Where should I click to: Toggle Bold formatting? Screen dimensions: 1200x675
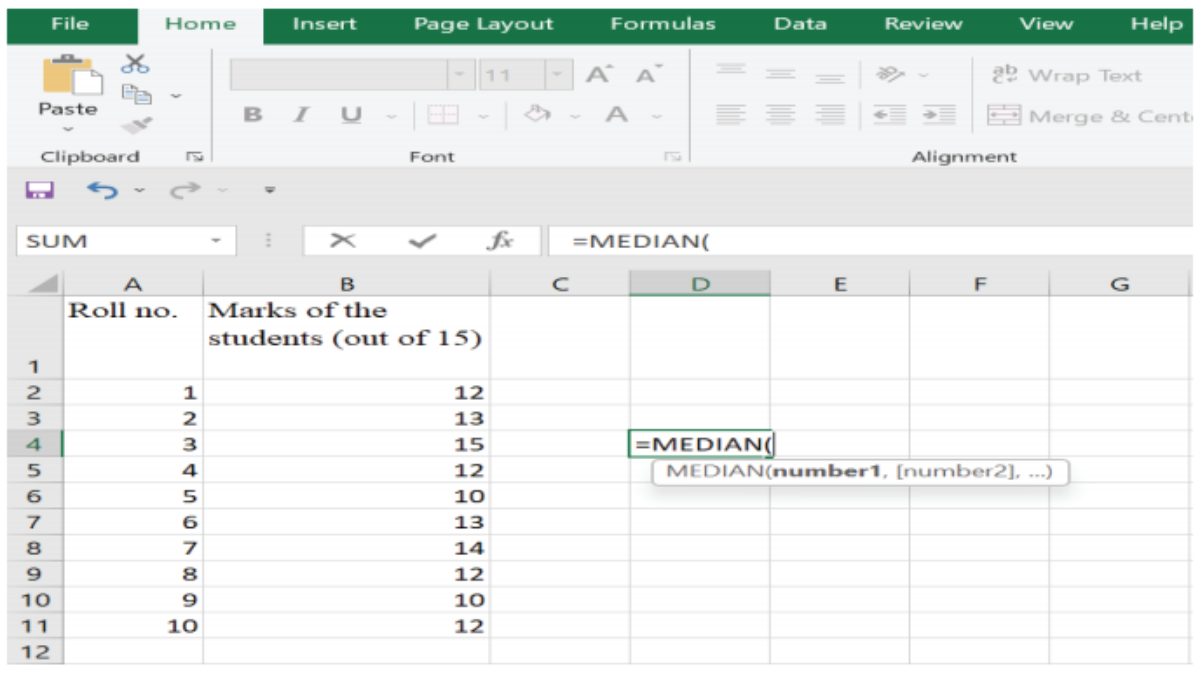[x=253, y=115]
